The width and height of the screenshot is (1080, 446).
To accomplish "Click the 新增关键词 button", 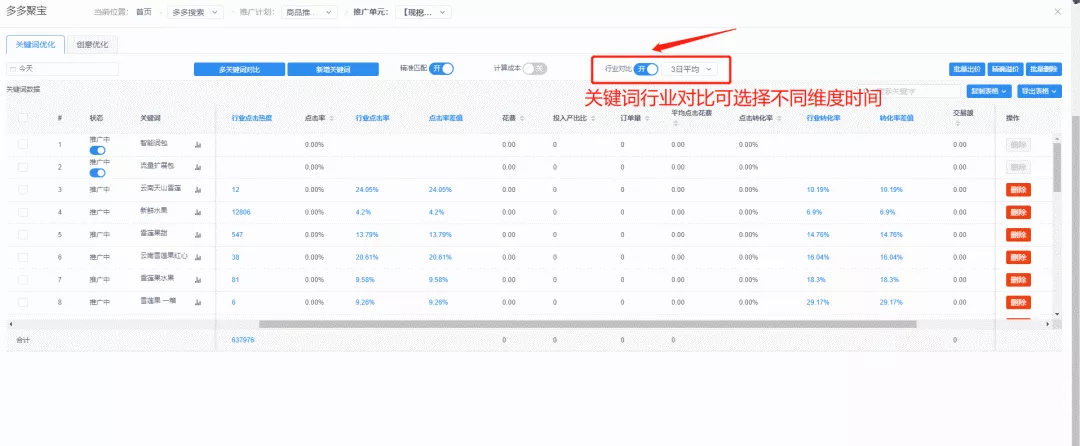I will click(x=333, y=70).
